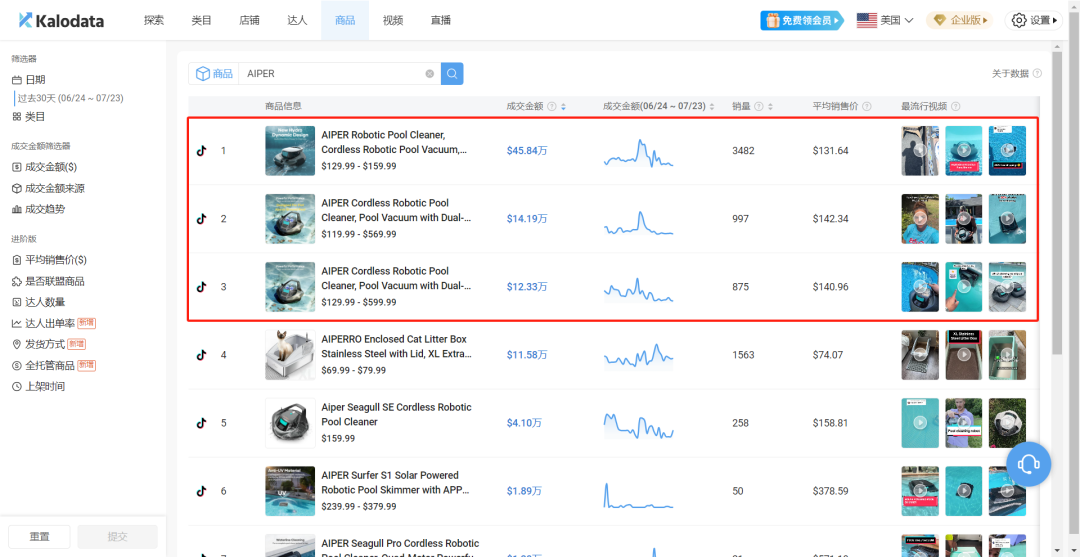
Task: Click help icon beside 平均销售价 column header
Action: tap(866, 107)
